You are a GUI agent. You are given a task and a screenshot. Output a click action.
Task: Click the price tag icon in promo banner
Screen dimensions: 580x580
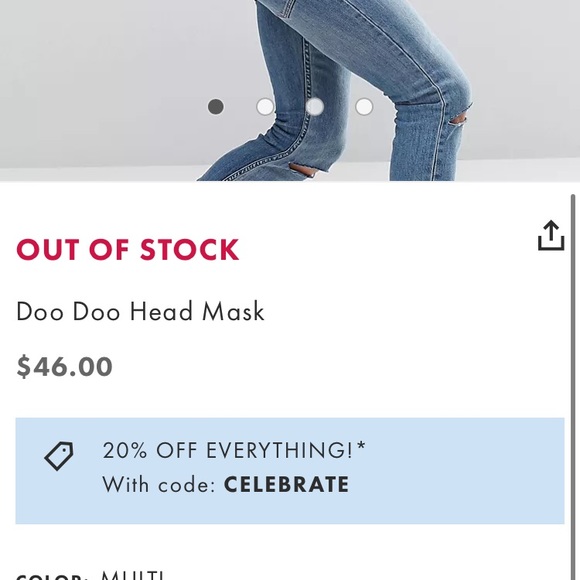pyautogui.click(x=59, y=456)
